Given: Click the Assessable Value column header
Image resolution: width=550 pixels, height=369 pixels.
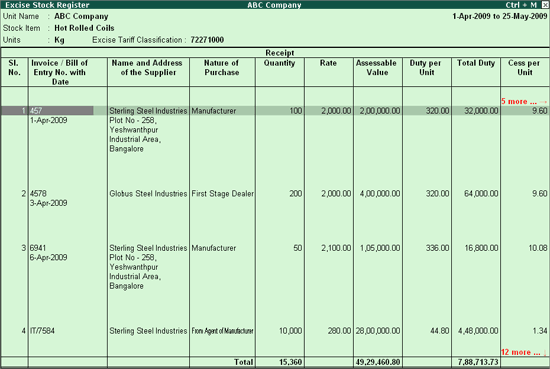Looking at the screenshot, I should (376, 68).
